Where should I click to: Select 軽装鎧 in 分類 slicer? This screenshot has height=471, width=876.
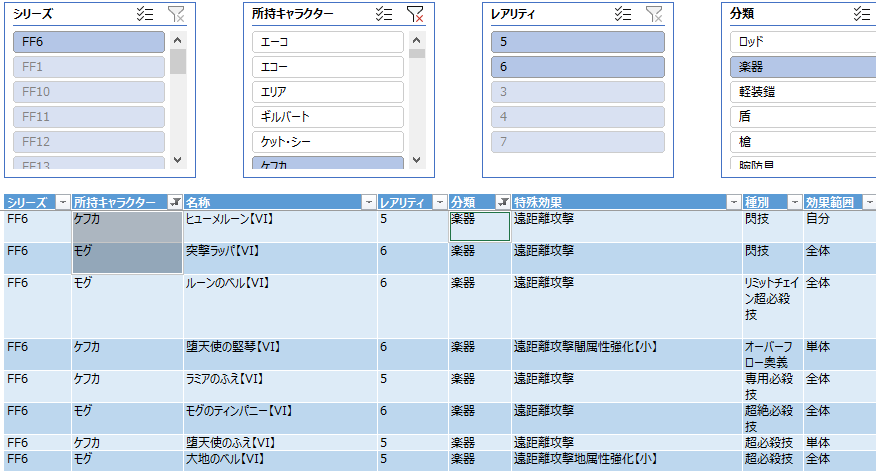point(803,92)
